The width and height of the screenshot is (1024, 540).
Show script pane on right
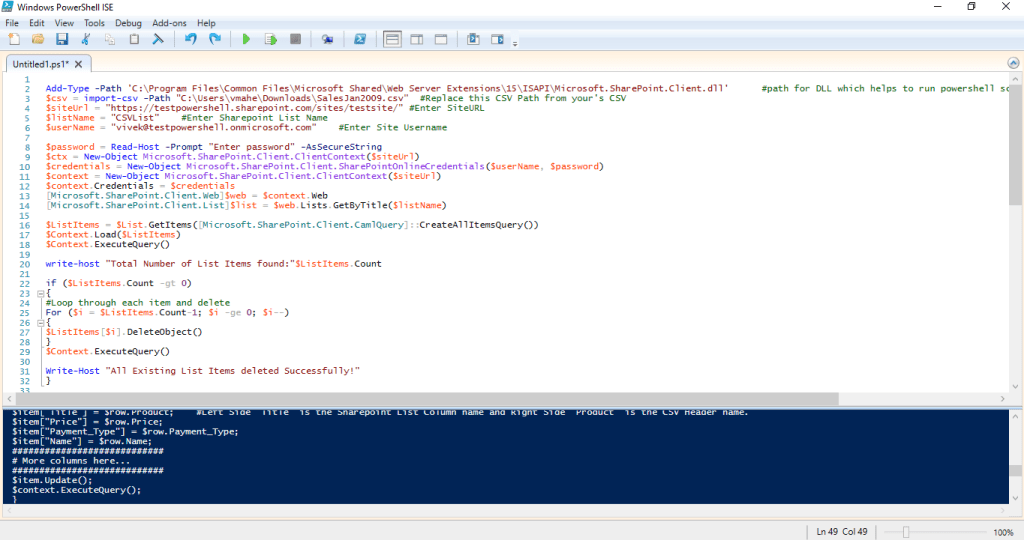pyautogui.click(x=417, y=39)
